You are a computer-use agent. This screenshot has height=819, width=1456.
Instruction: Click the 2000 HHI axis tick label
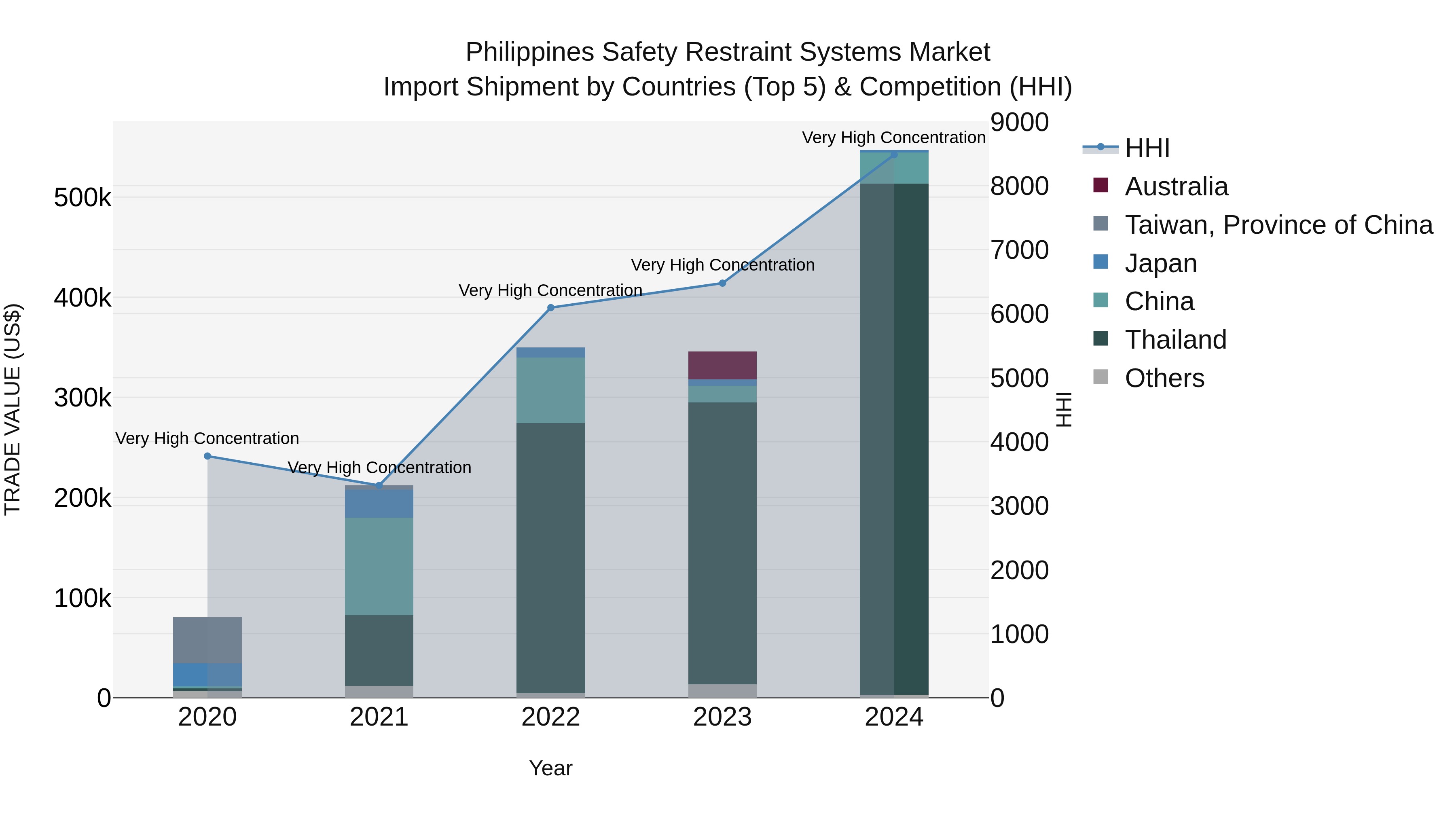tap(1020, 570)
